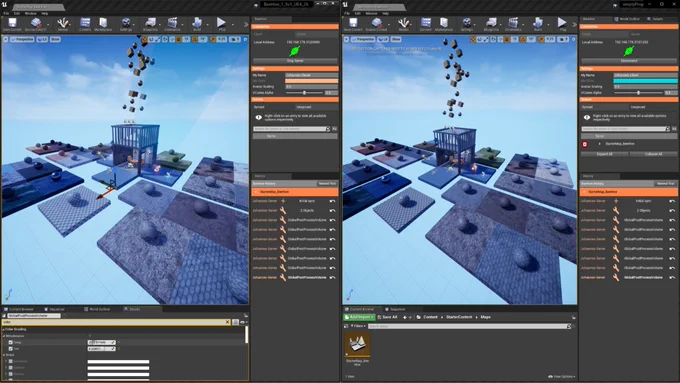The height and width of the screenshot is (383, 680).
Task: Expand StarterMap_Bareiton tree entry arrow
Action: [600, 144]
